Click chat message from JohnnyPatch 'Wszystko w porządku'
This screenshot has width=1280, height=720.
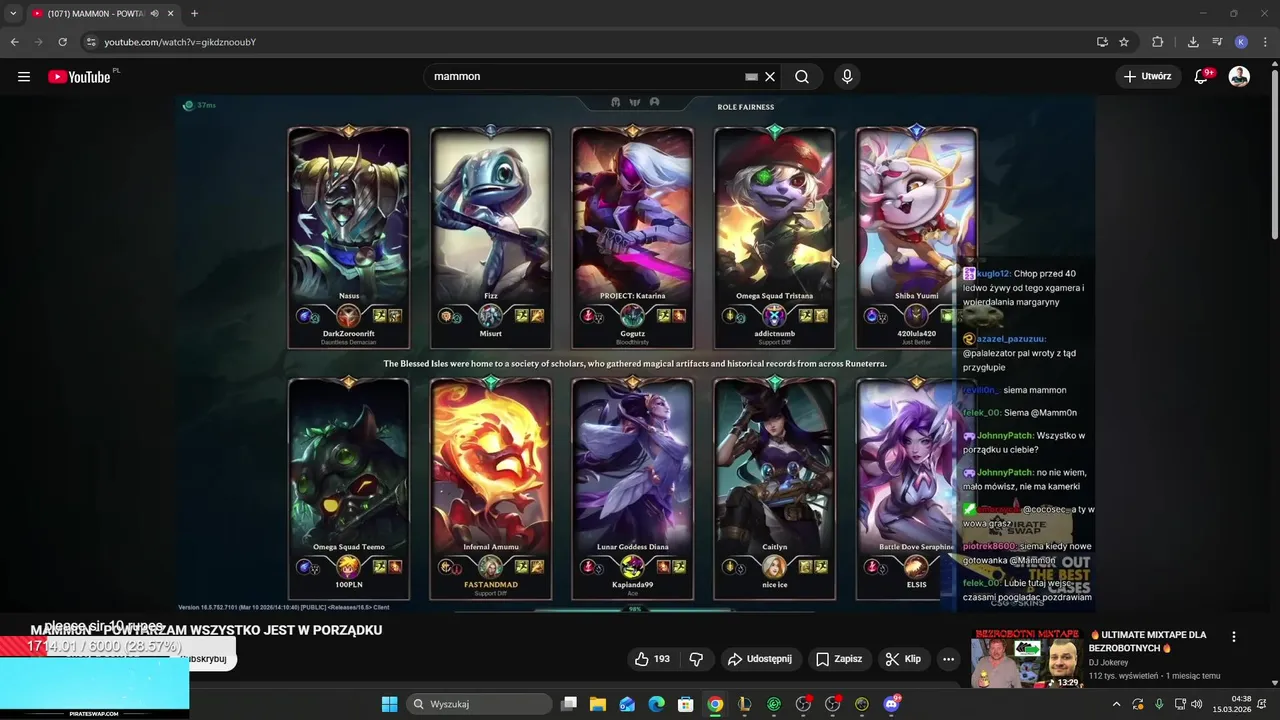[x=1024, y=442]
